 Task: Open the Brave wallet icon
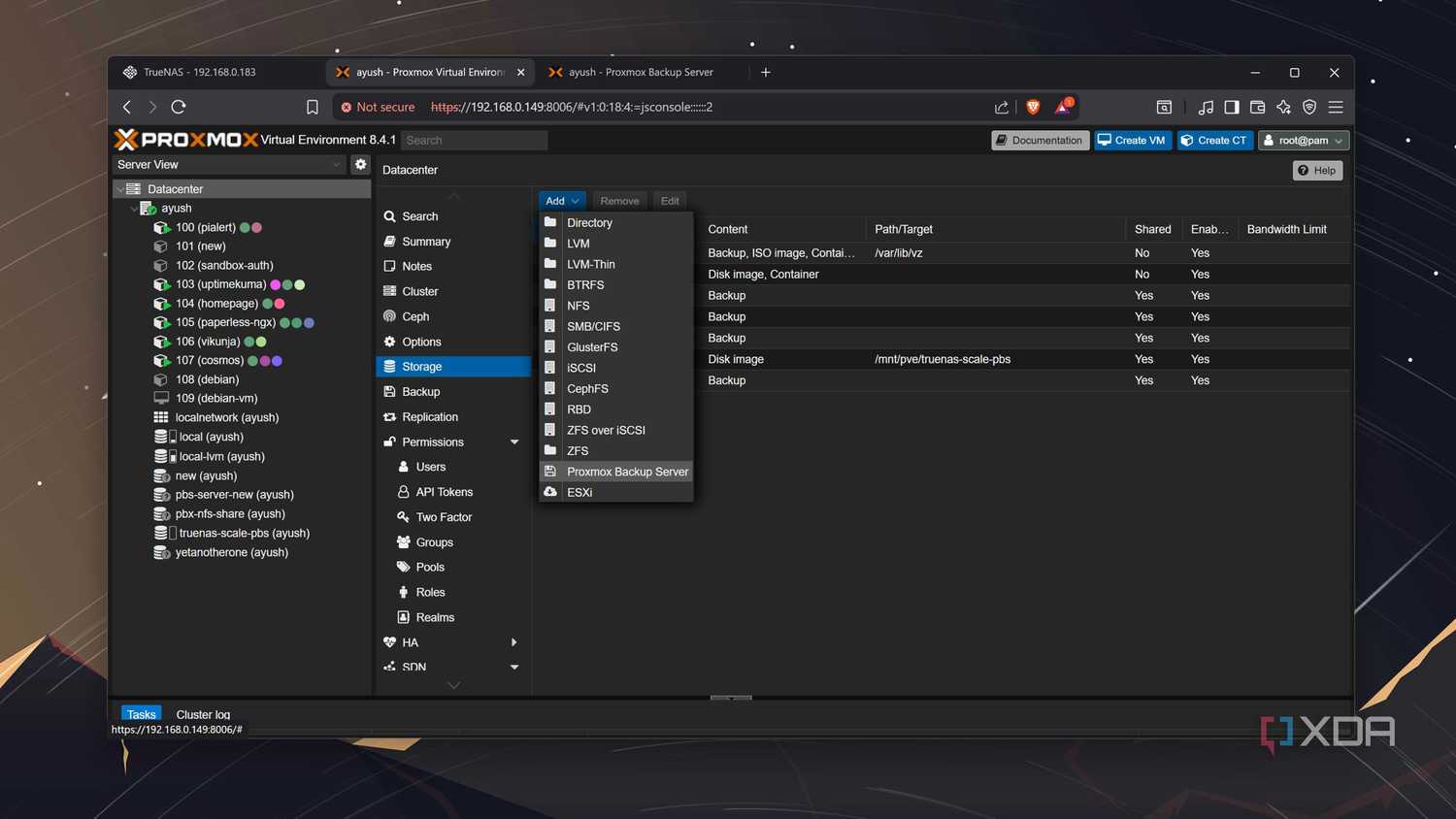point(1258,107)
